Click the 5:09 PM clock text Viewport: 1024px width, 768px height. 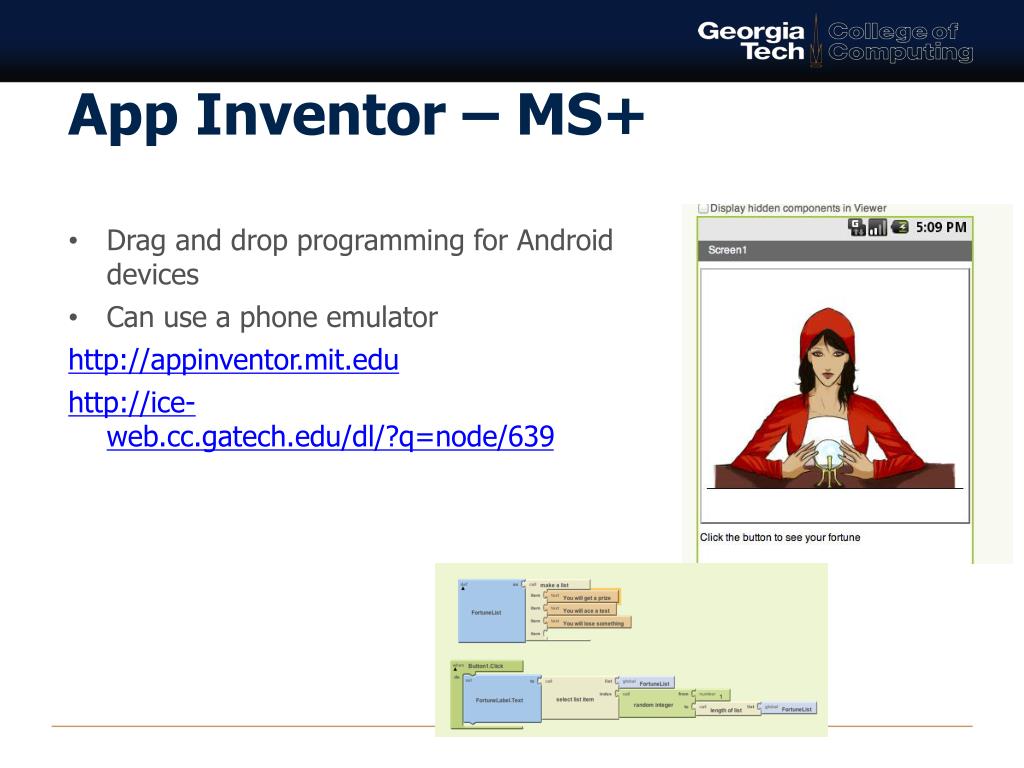click(940, 227)
